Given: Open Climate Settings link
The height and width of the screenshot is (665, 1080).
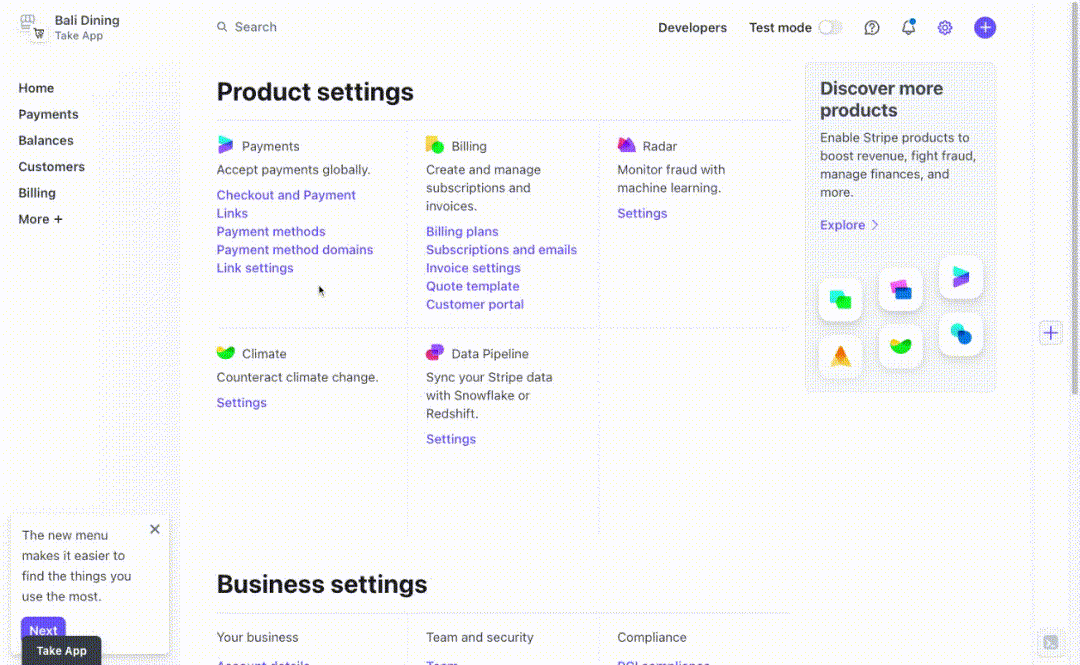Looking at the screenshot, I should [x=241, y=402].
